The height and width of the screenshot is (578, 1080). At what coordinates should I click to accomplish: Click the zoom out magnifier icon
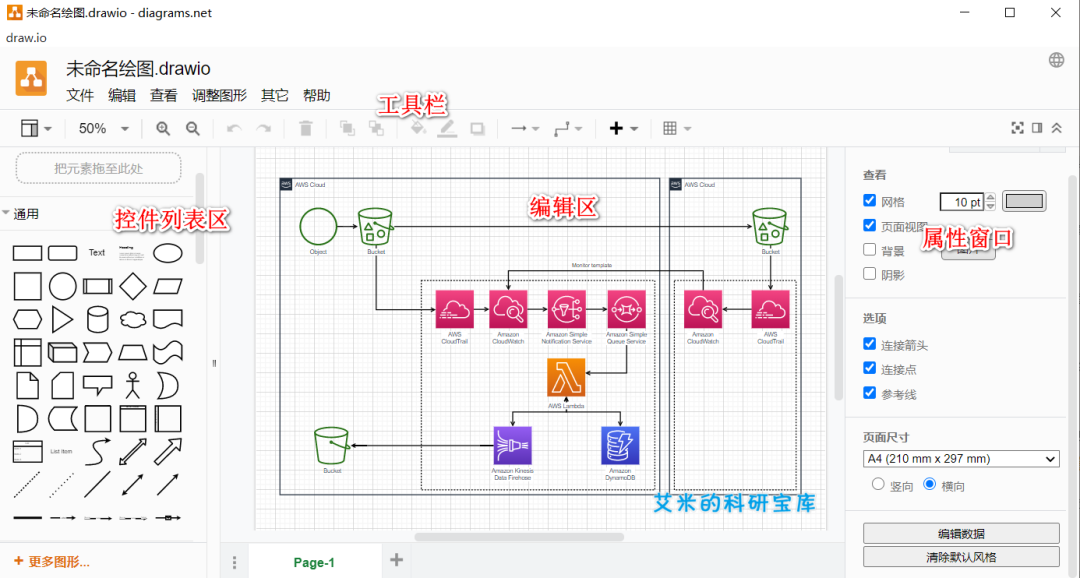pos(193,128)
